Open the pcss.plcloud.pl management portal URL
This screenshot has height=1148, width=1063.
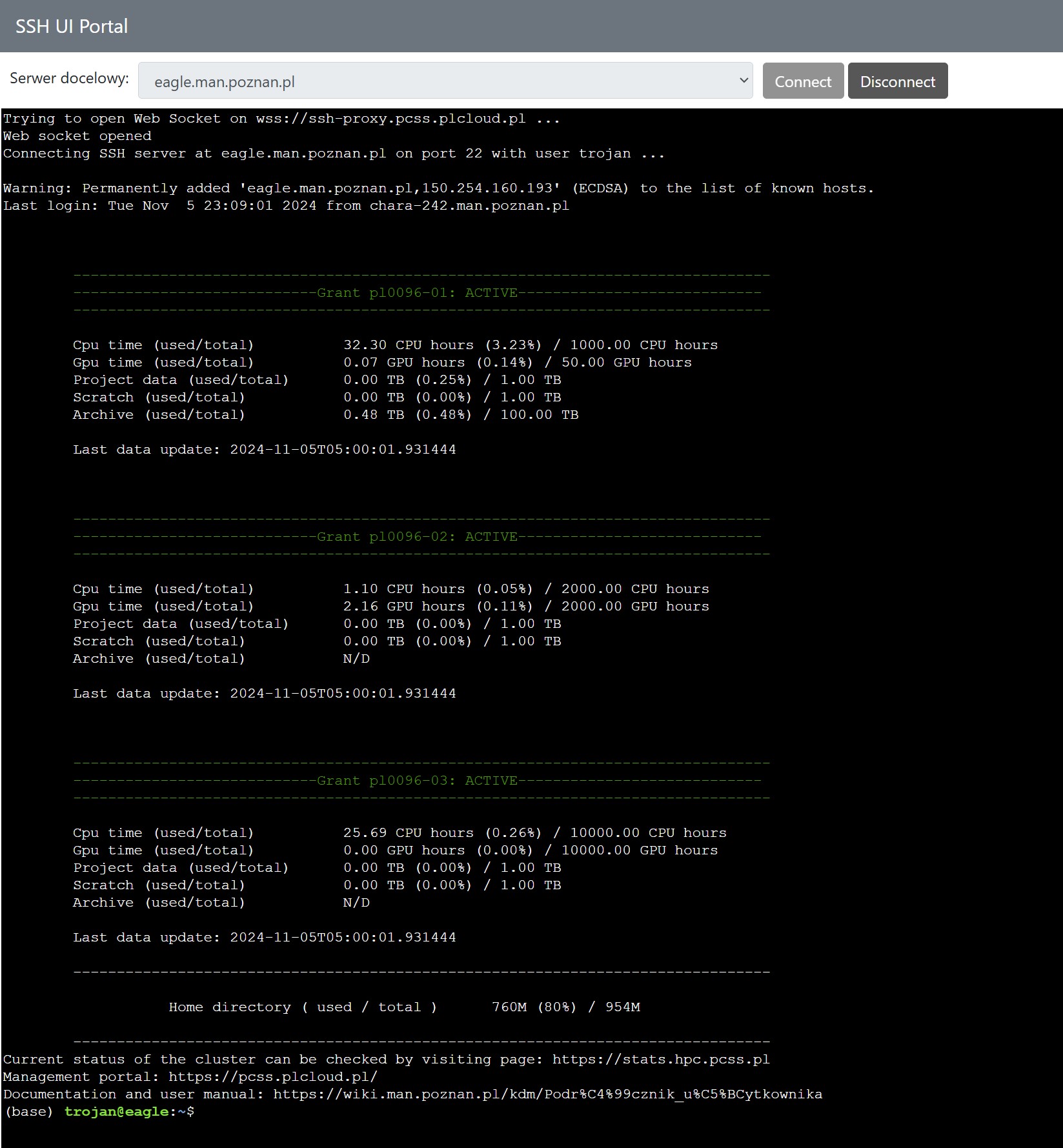click(x=272, y=1077)
